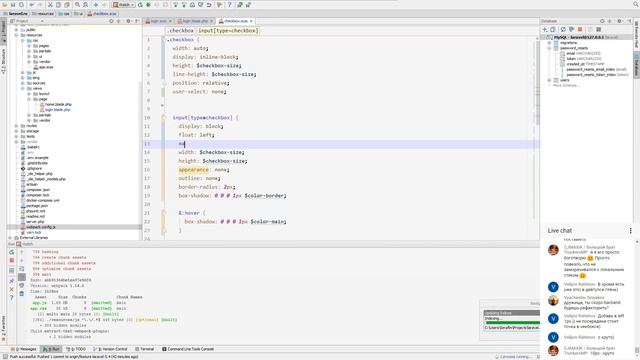Expand the routes folder in Project tree
Screen dimensions: 640x360
coord(16,126)
